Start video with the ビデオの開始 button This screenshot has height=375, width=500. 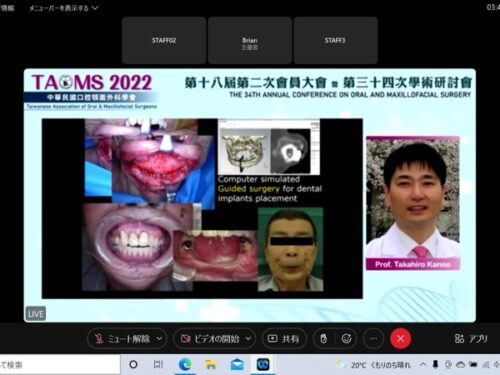(x=209, y=339)
